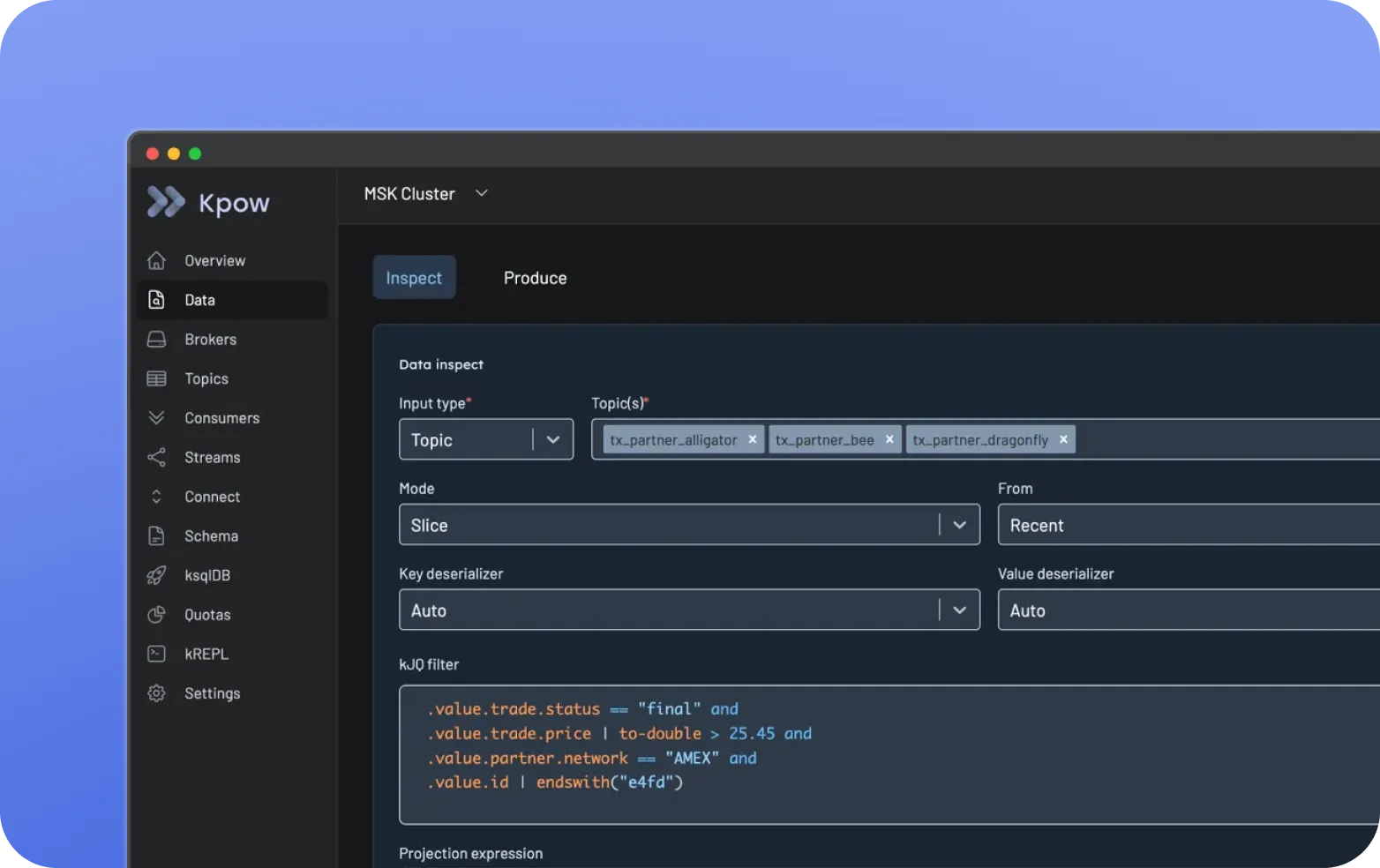Image resolution: width=1380 pixels, height=868 pixels.
Task: Go to the Schema page
Action: pyautogui.click(x=233, y=535)
